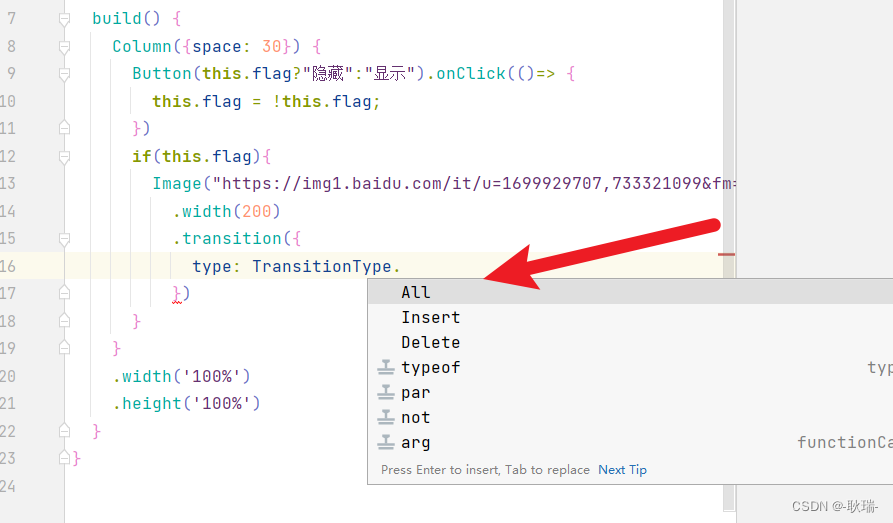Click the template icon beside 'arg'
The height and width of the screenshot is (523, 893).
[x=386, y=443]
